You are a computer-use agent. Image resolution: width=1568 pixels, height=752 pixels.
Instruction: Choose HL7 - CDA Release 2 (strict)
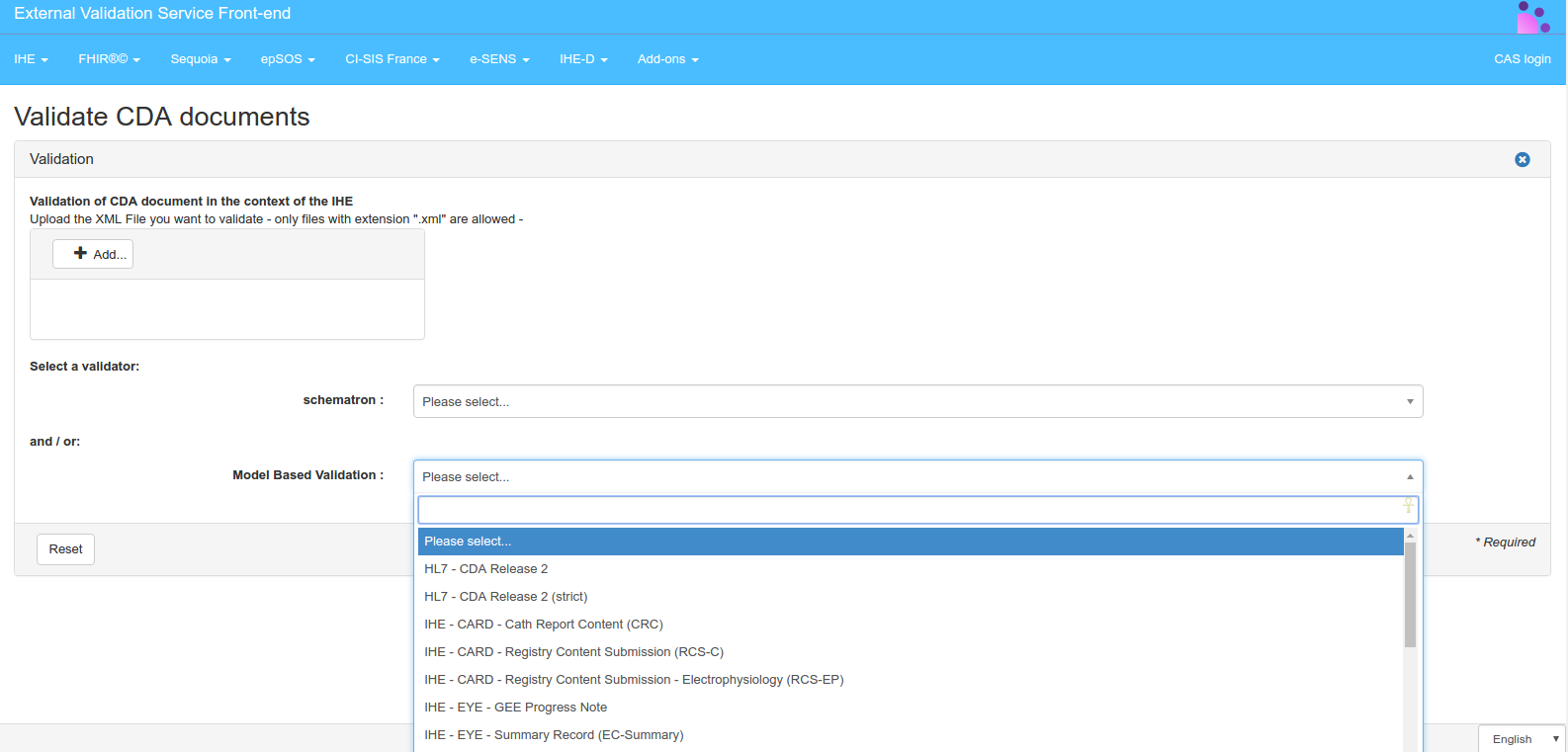(x=506, y=597)
